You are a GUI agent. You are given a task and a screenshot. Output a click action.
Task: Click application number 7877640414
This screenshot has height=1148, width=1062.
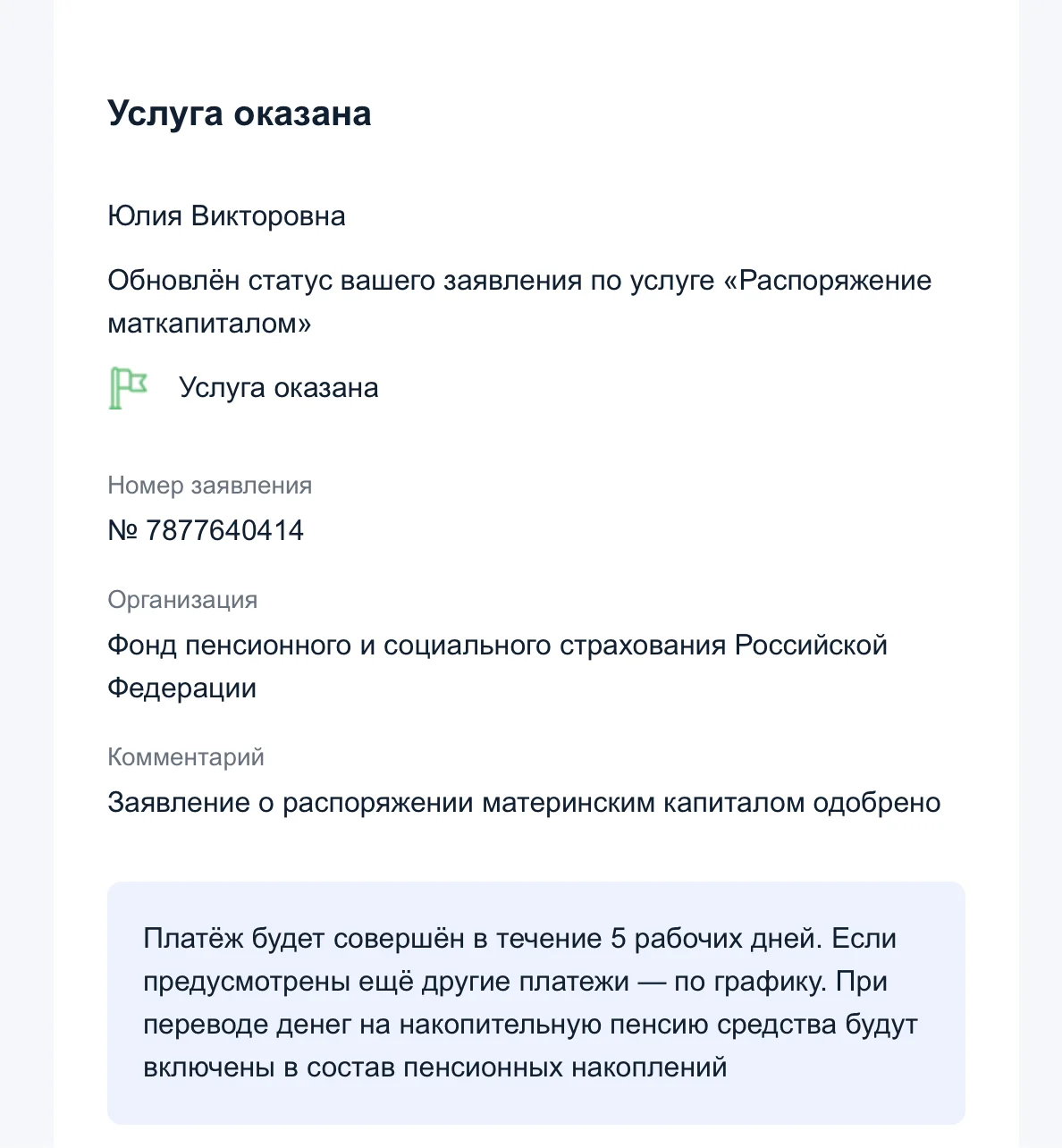point(224,530)
